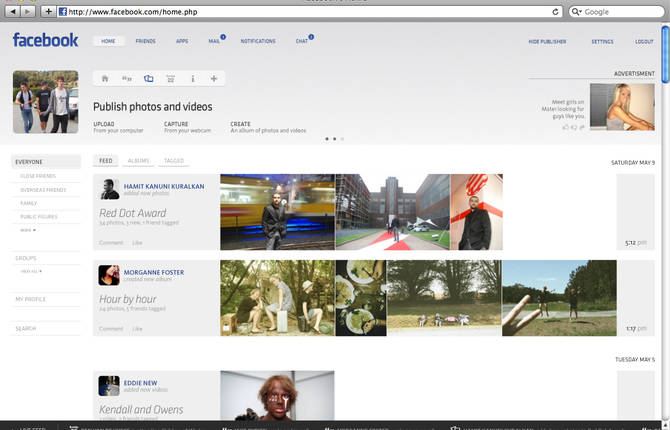Open Eddie New's avatar
670x430 pixels.
click(109, 386)
